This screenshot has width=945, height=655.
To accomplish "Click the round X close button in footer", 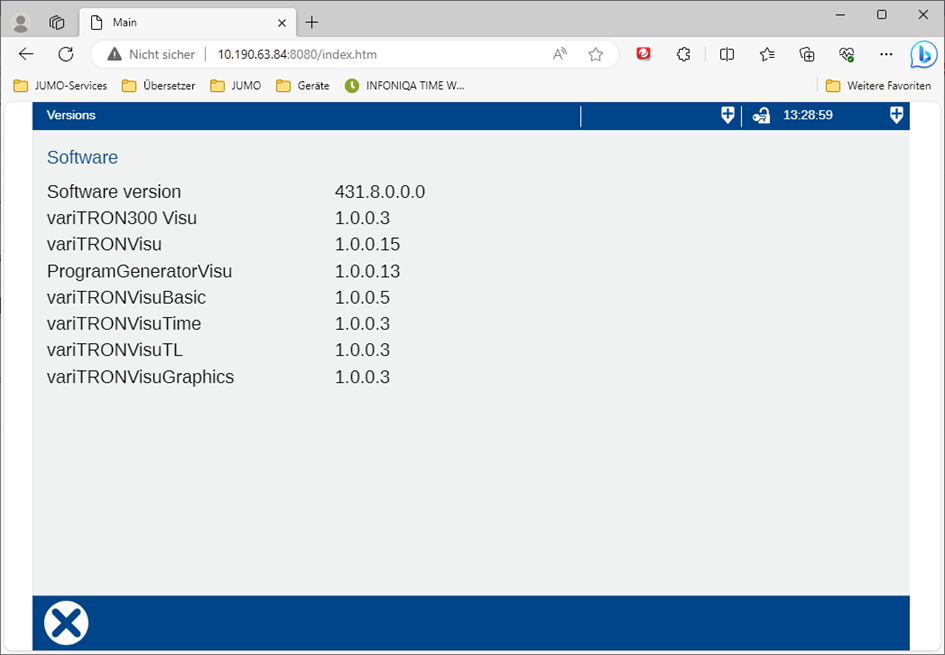I will [x=66, y=623].
